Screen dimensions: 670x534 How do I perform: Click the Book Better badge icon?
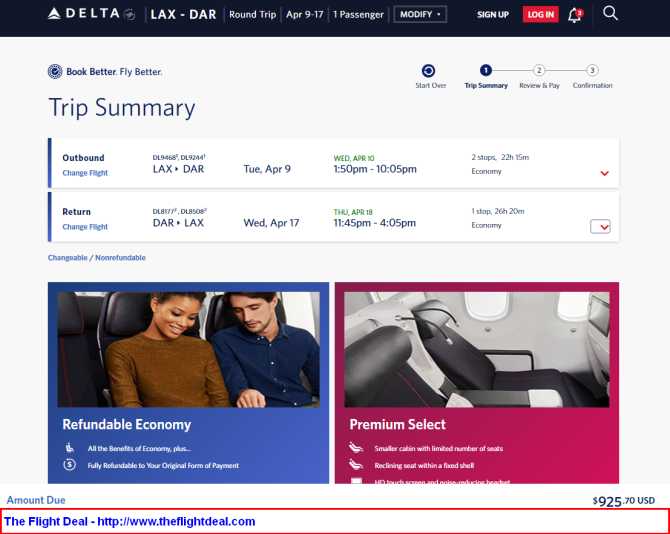coord(55,71)
